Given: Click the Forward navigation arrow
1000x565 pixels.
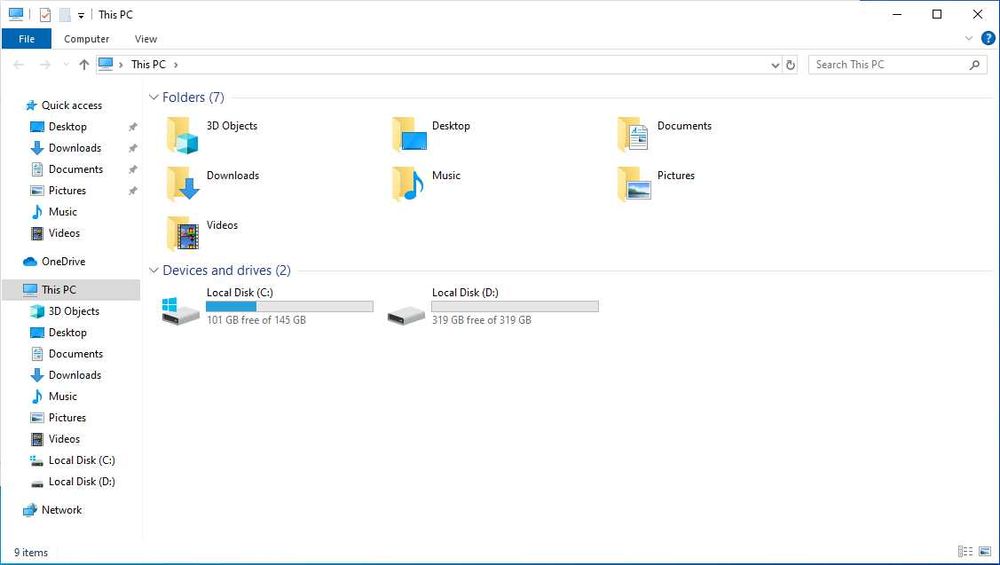Looking at the screenshot, I should coord(45,64).
